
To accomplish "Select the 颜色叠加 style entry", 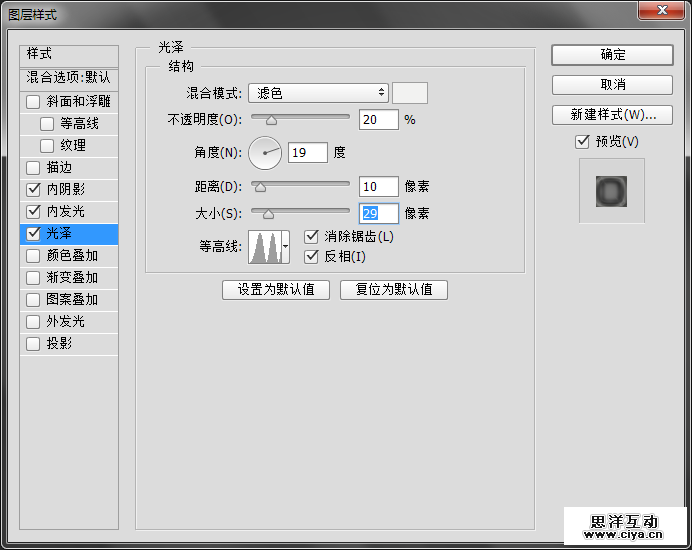I will [72, 256].
